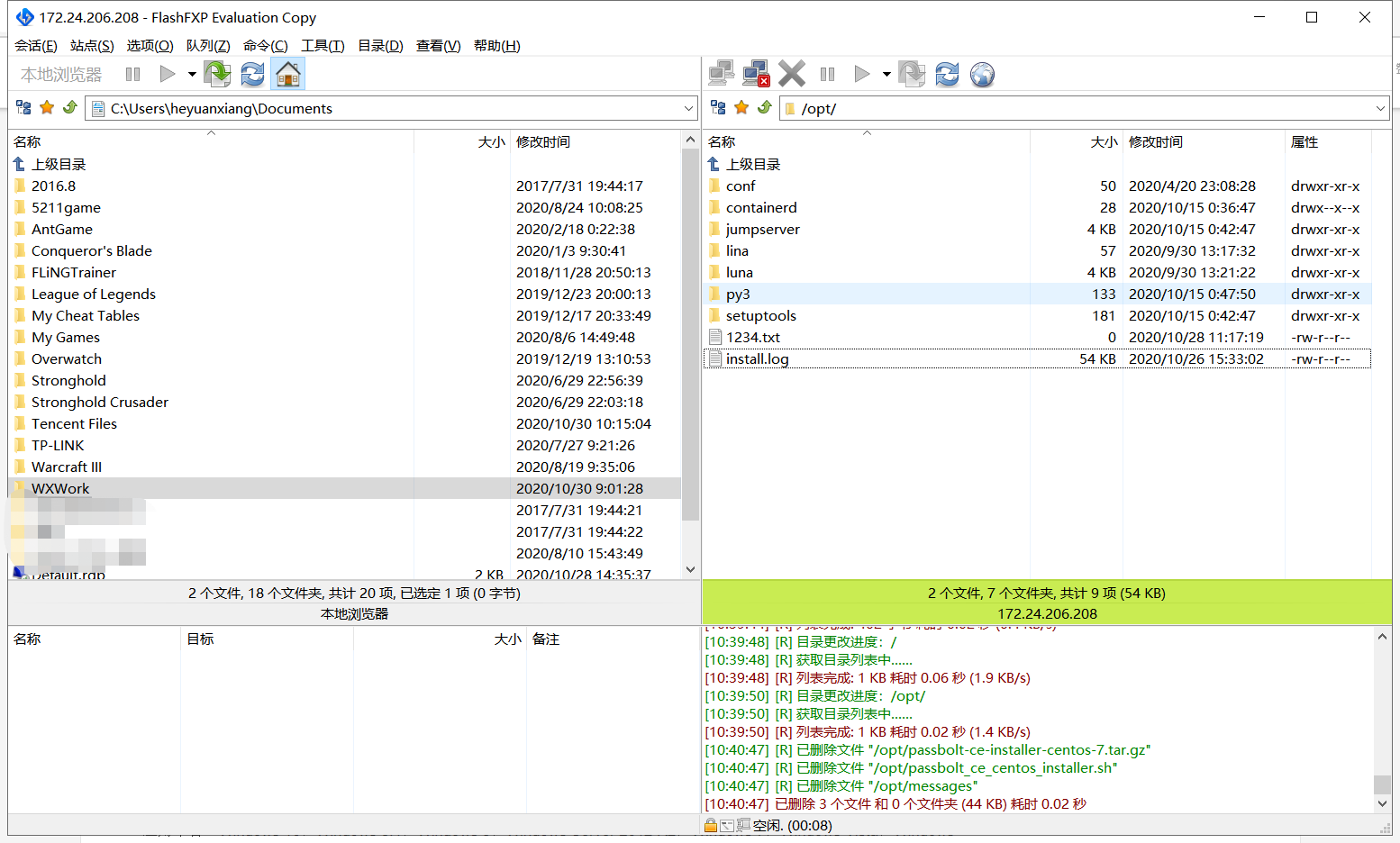
Task: Click the globe icon in remote toolbar
Action: coord(982,74)
